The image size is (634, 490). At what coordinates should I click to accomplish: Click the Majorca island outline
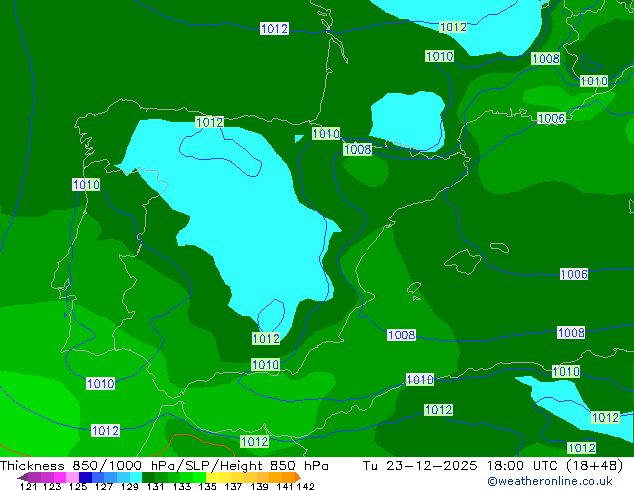463,261
